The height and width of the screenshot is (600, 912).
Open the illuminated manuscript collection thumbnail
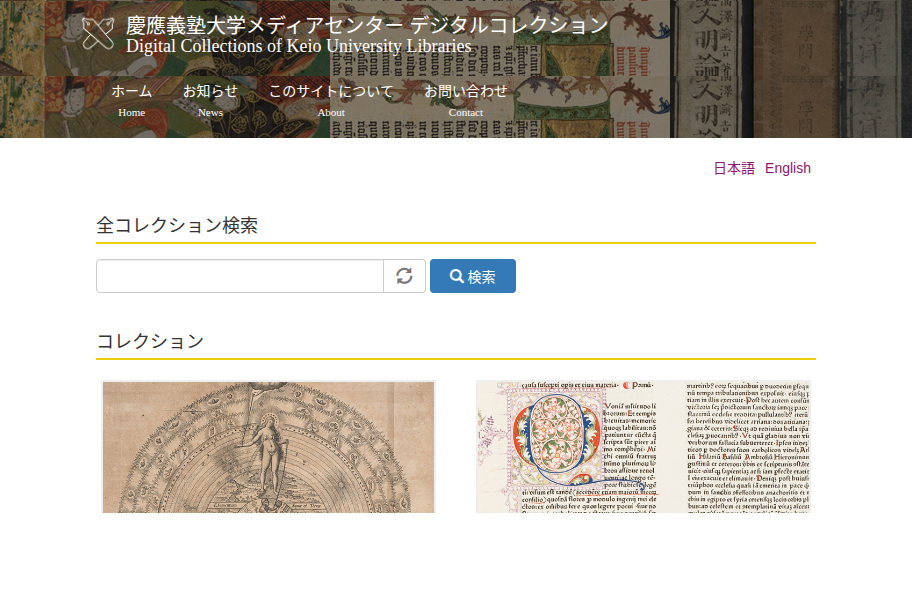pyautogui.click(x=643, y=447)
